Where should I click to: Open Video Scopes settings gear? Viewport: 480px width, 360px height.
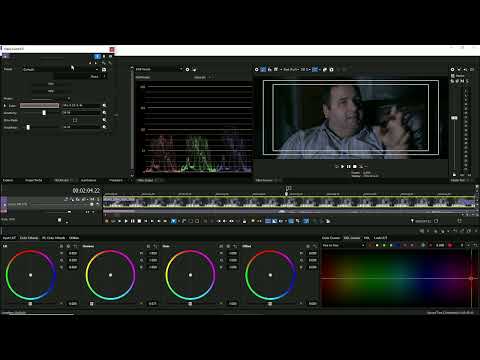click(x=187, y=69)
